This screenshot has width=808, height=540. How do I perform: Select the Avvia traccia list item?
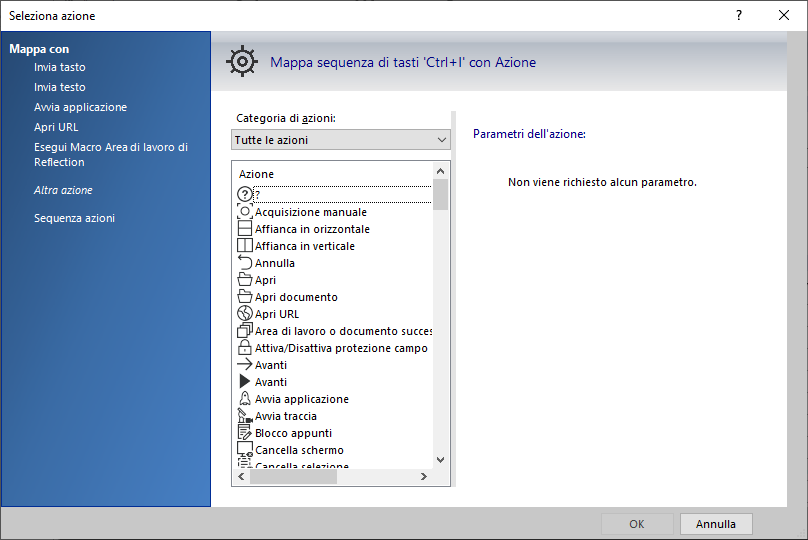tap(285, 416)
